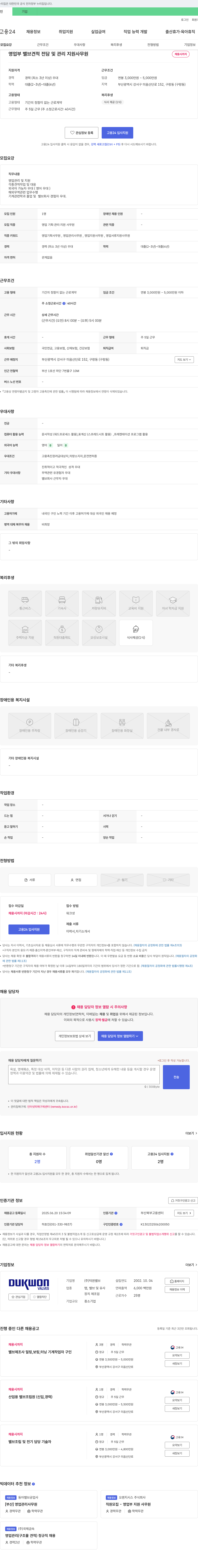Open the 출산휴가·육아휴직 menu
This screenshot has height=1568, width=198.
(x=180, y=32)
